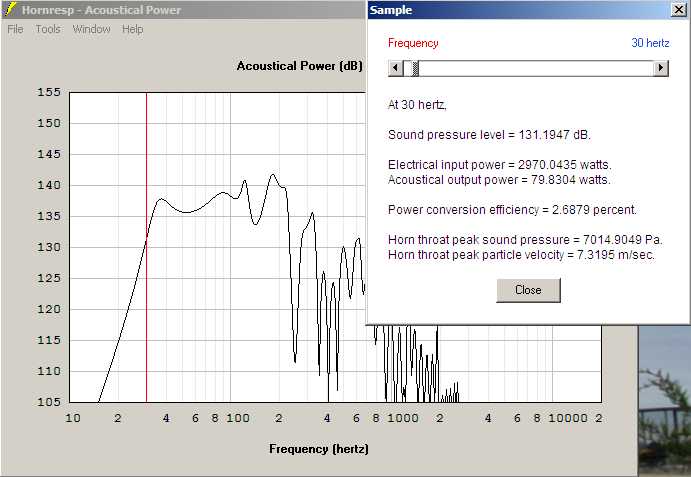This screenshot has height=477, width=691.
Task: Click the 155 value on the dB axis
Action: [x=48, y=93]
